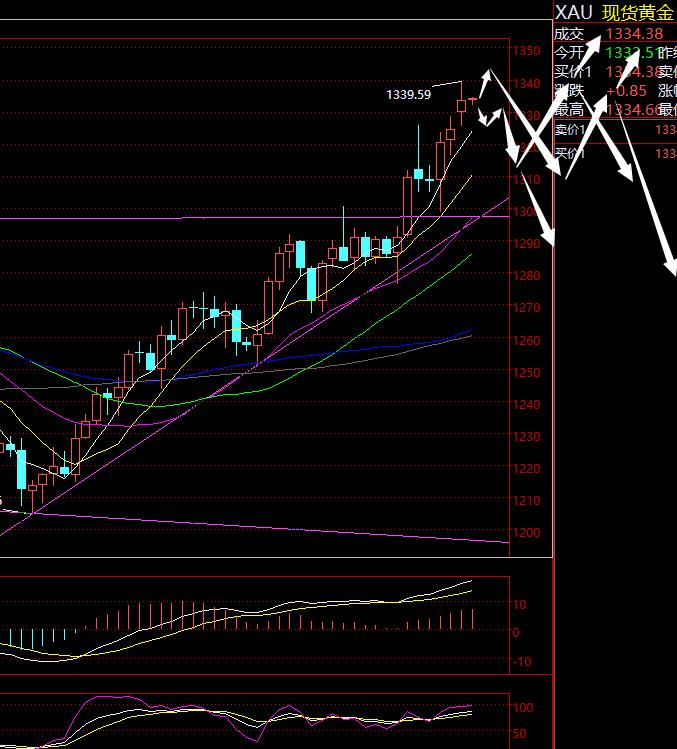Click the 50 label on the bottom indicator axis
The image size is (677, 749).
click(x=519, y=734)
